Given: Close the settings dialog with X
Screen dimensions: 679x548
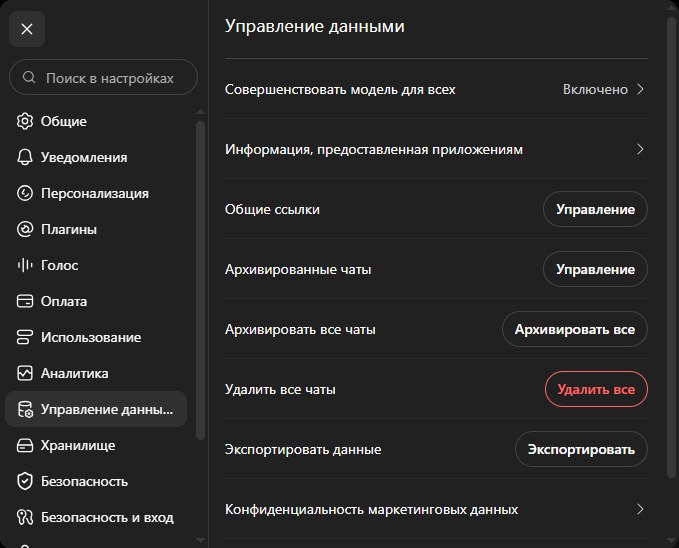Looking at the screenshot, I should (x=27, y=29).
